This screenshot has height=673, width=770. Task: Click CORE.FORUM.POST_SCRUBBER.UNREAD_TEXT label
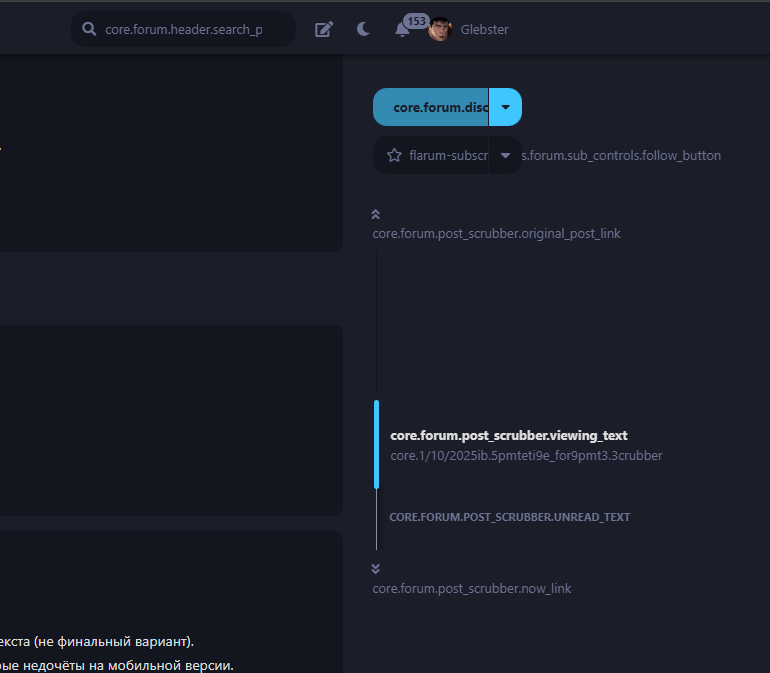click(x=510, y=517)
